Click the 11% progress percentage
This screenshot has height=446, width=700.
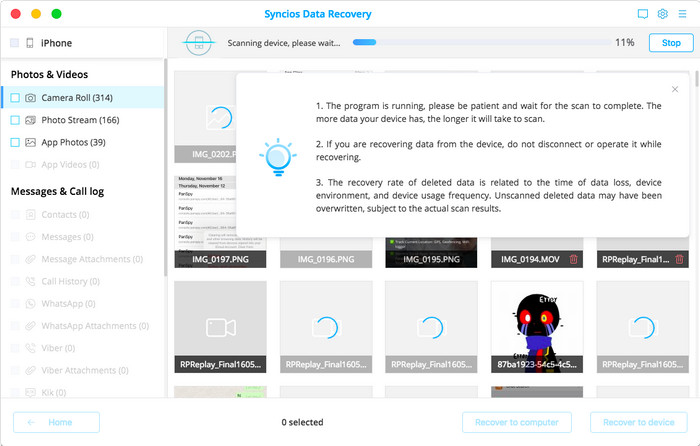point(625,42)
